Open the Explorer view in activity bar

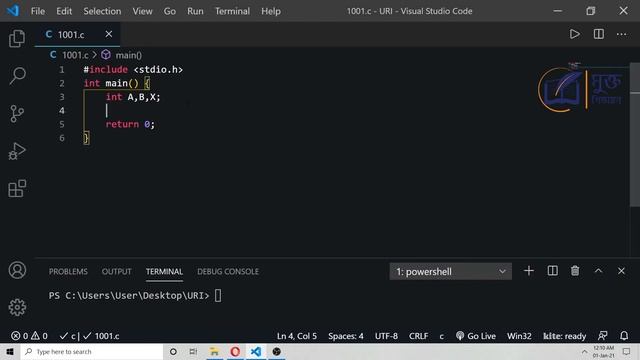click(x=17, y=38)
